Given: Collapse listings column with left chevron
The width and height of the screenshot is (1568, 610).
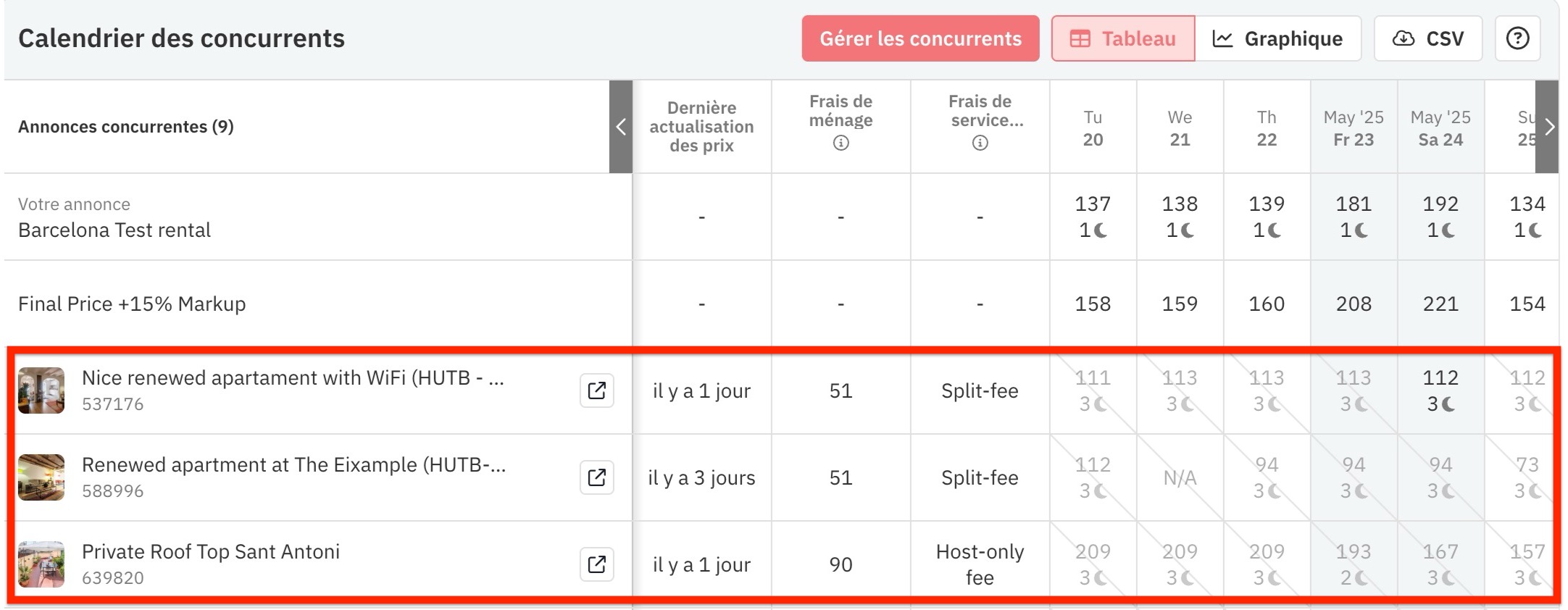Looking at the screenshot, I should tap(621, 127).
